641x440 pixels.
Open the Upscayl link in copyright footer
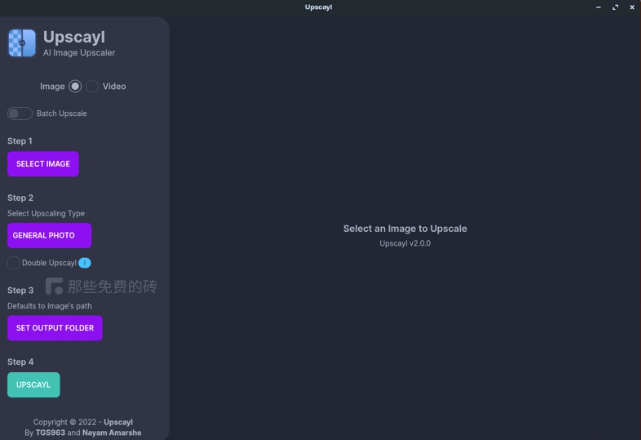click(118, 422)
